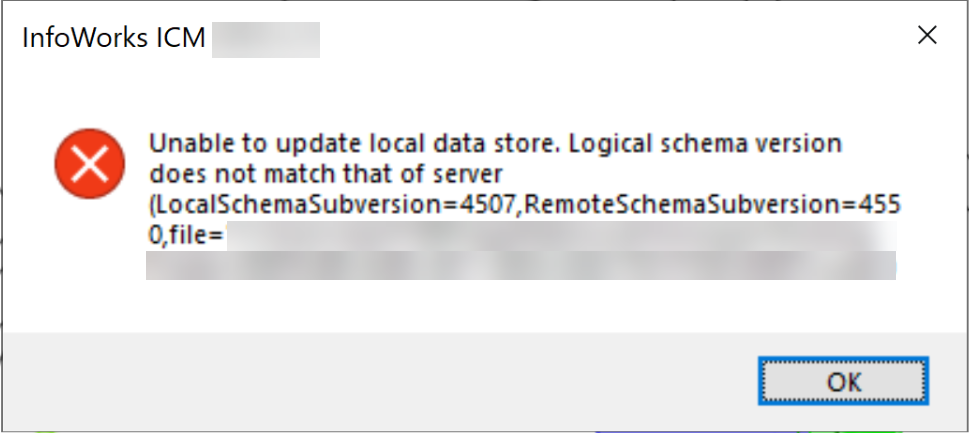Click redacted file path after 'file='
Image resolution: width=969 pixels, height=433 pixels.
click(560, 237)
